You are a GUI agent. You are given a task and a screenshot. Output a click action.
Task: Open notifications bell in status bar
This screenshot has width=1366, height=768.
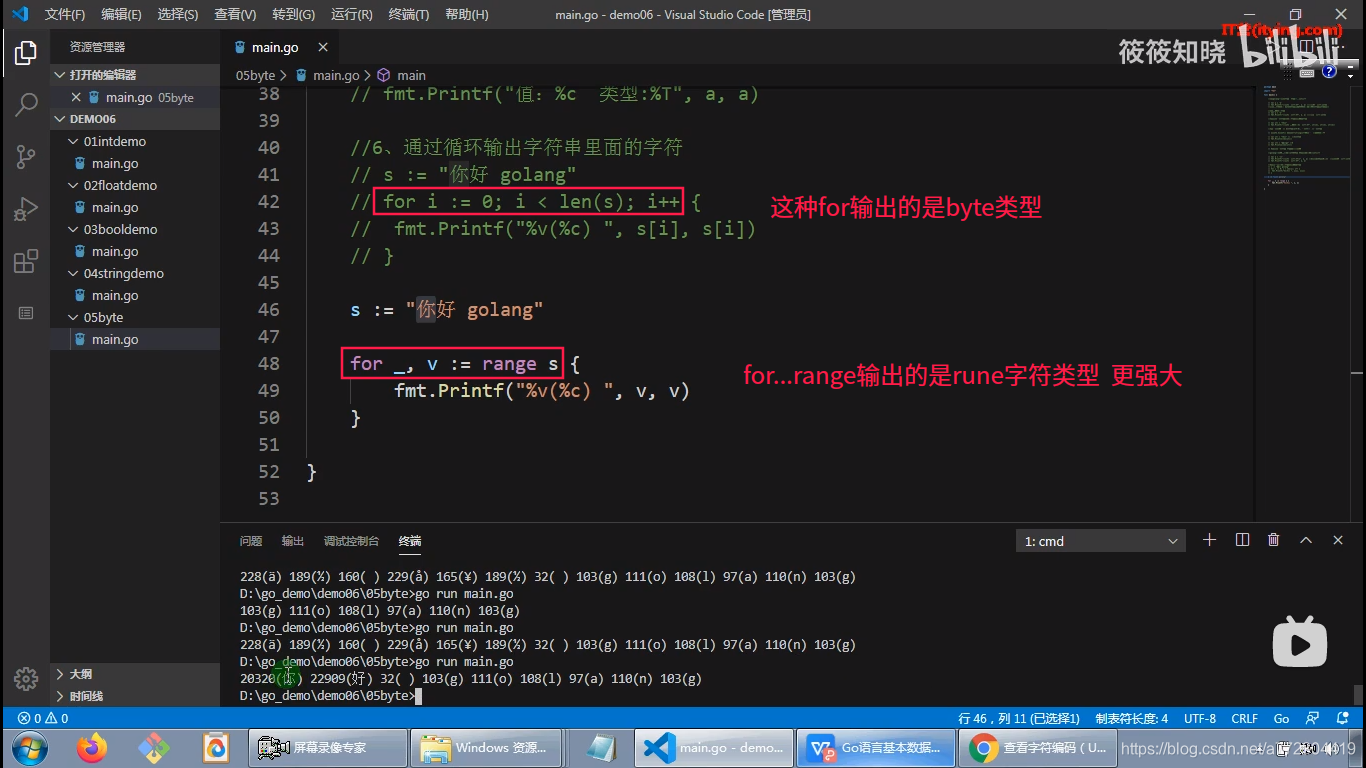pos(1342,718)
